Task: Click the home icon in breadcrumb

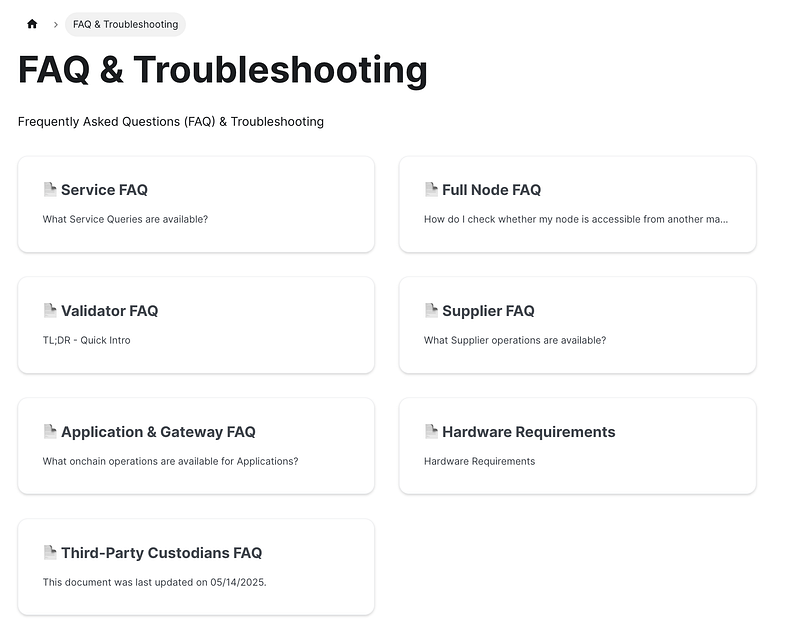Action: coord(32,24)
